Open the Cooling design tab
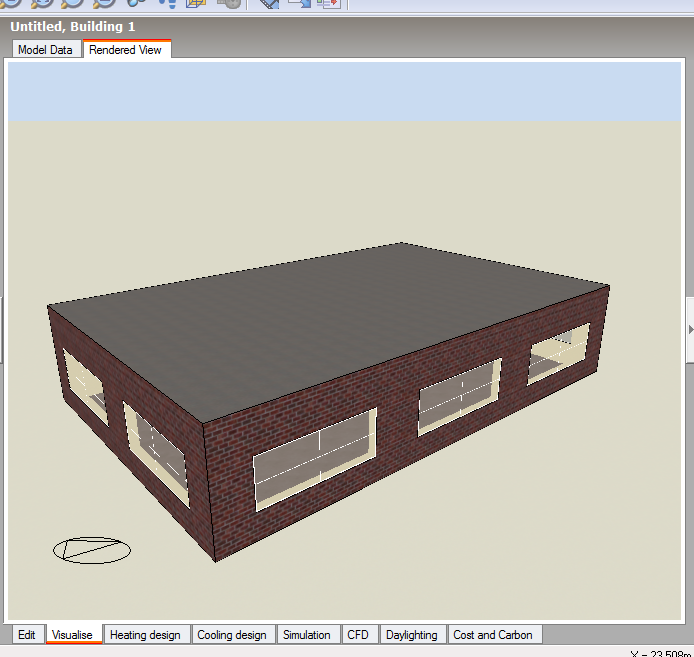This screenshot has height=657, width=694. click(x=231, y=634)
